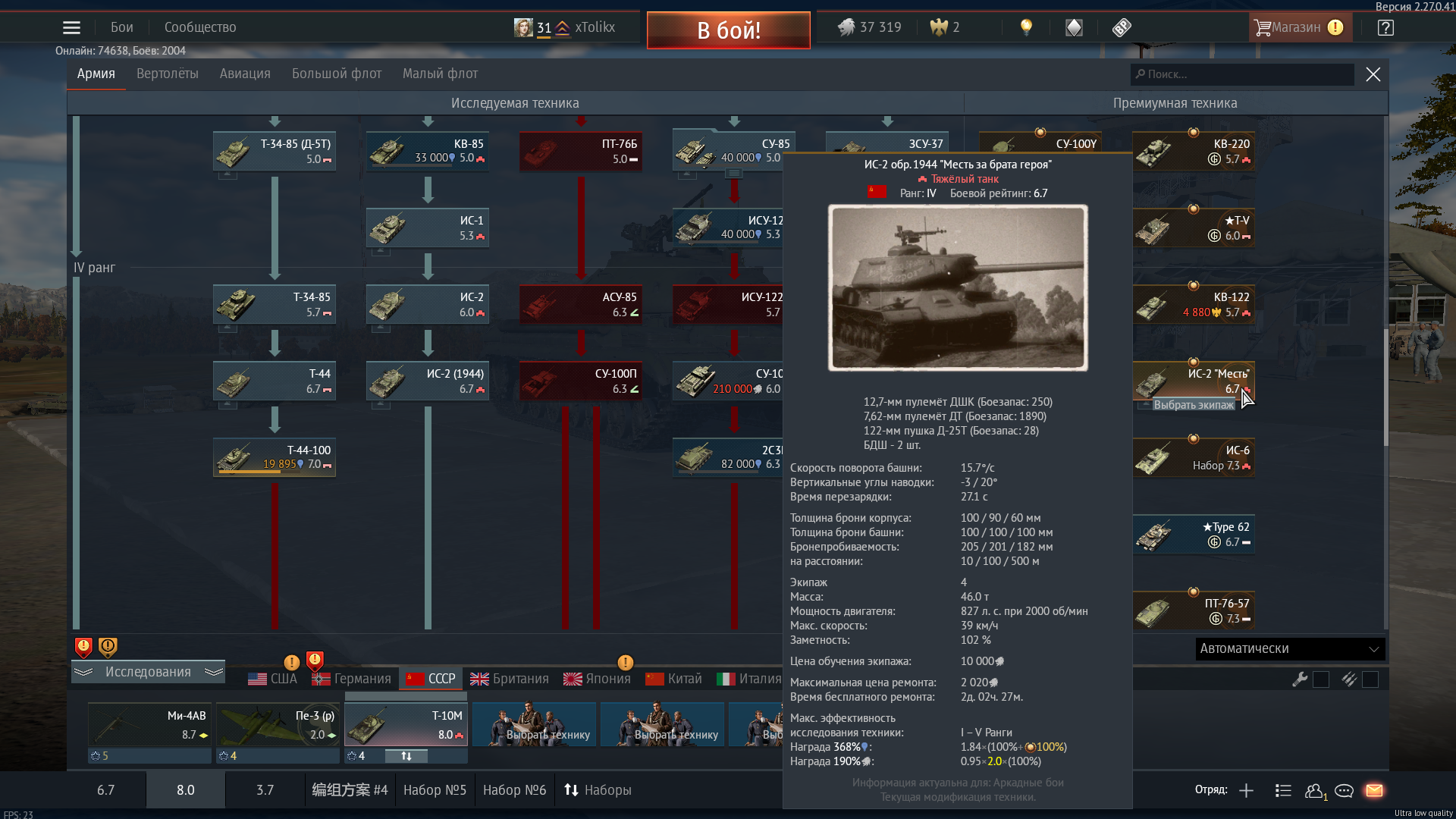Click in the Поиск search field
The height and width of the screenshot is (819, 1456).
1242,74
